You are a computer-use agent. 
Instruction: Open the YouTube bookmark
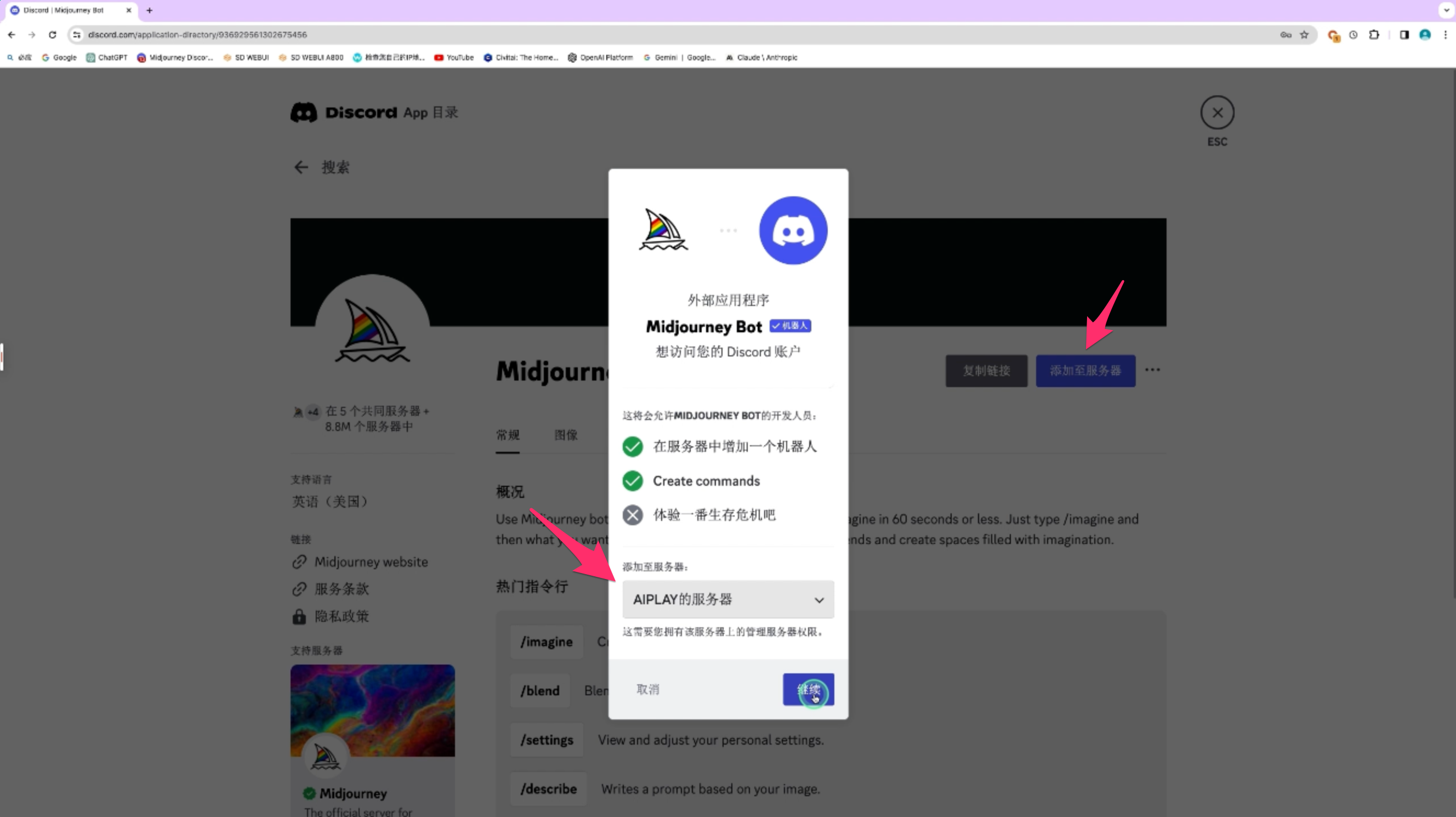tap(454, 57)
